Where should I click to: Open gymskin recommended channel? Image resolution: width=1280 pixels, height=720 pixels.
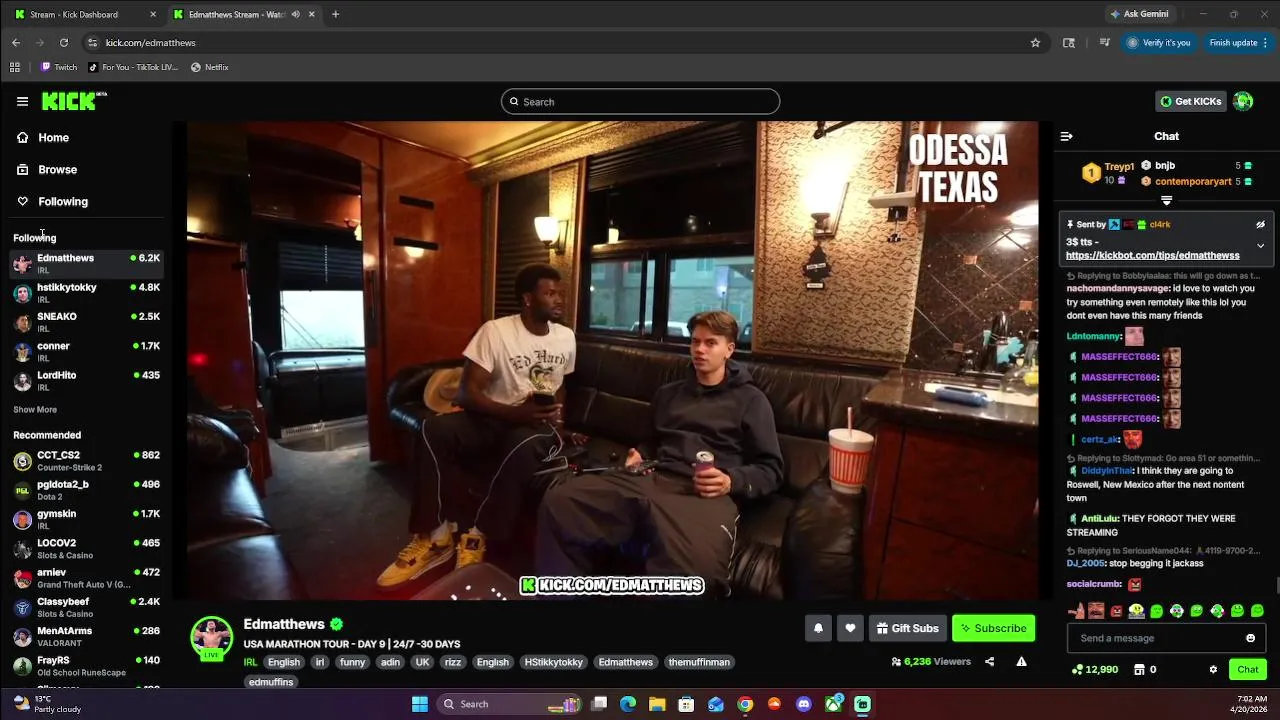point(87,519)
